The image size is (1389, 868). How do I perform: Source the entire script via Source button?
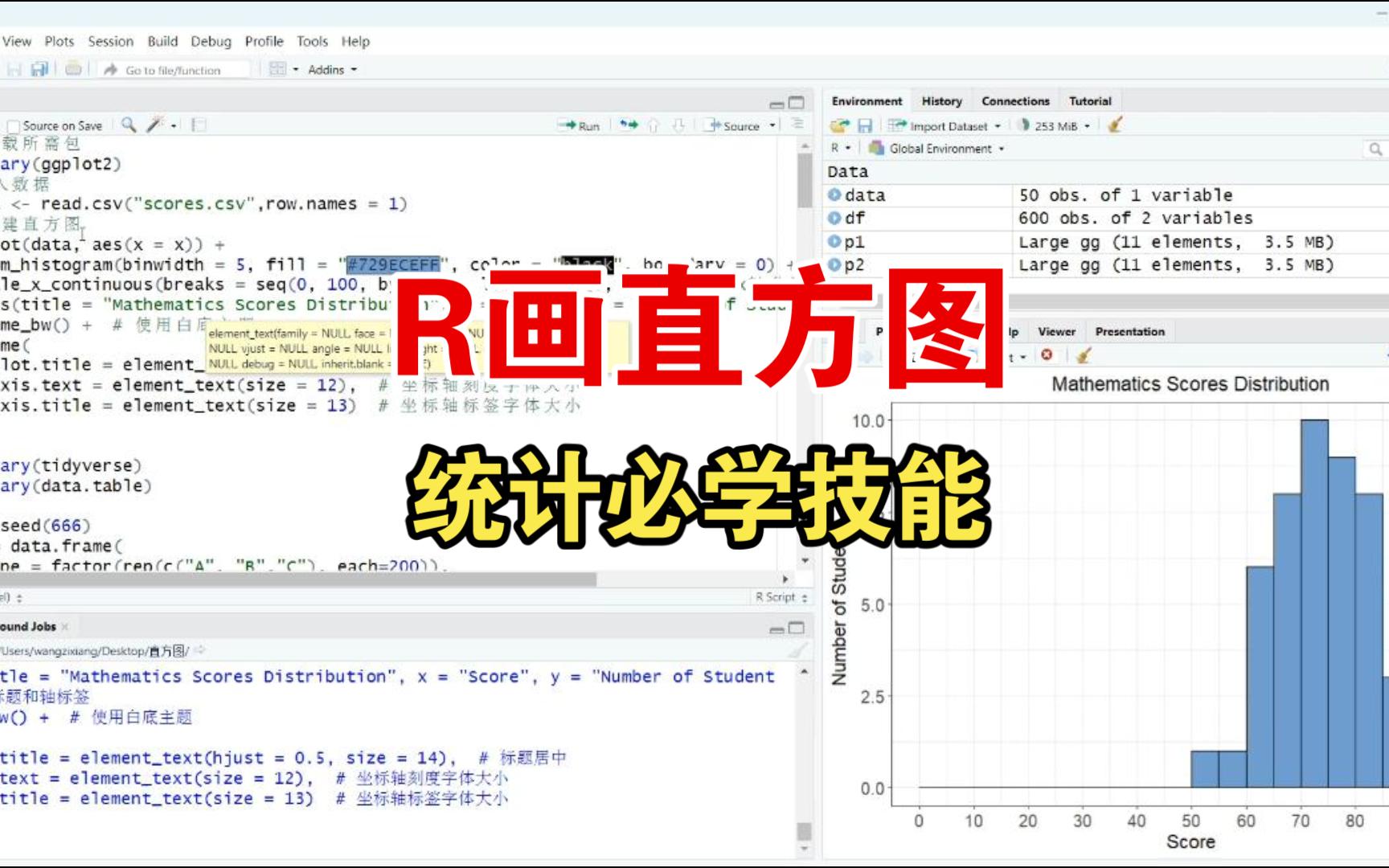point(740,125)
